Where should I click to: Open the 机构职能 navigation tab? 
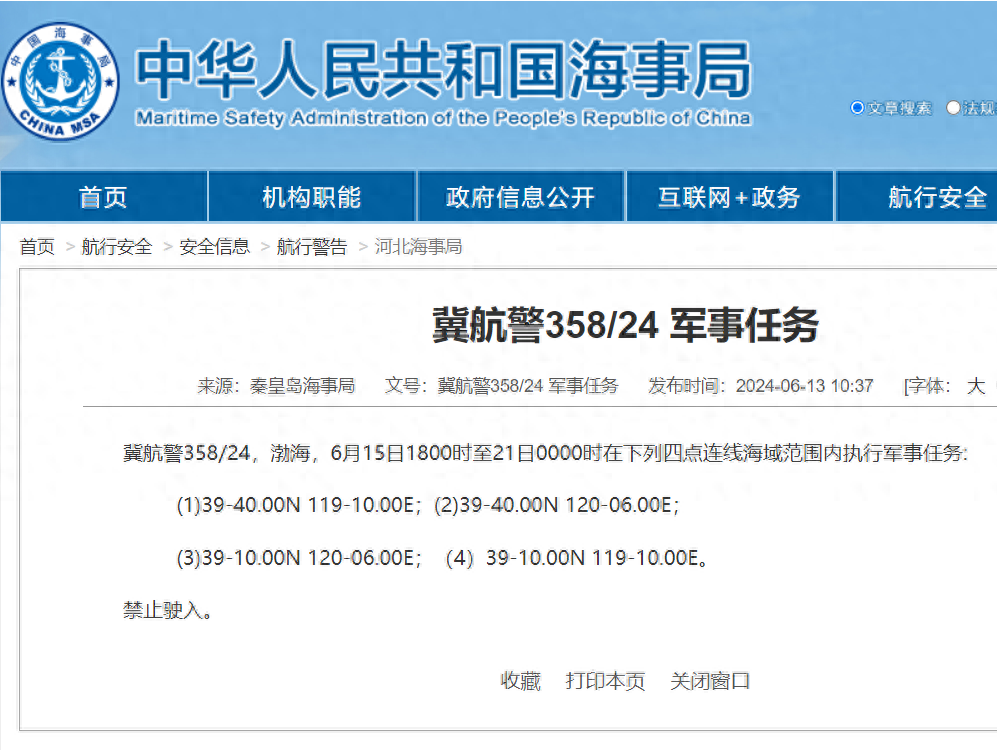click(312, 197)
